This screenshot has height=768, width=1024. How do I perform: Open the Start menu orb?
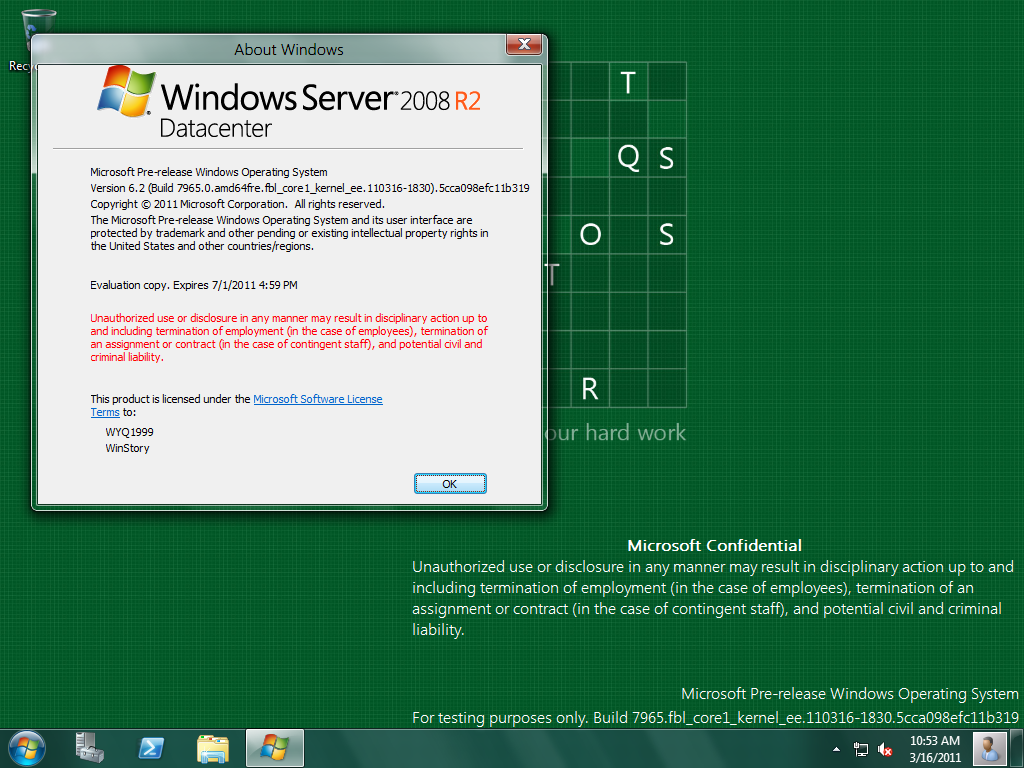tap(26, 747)
